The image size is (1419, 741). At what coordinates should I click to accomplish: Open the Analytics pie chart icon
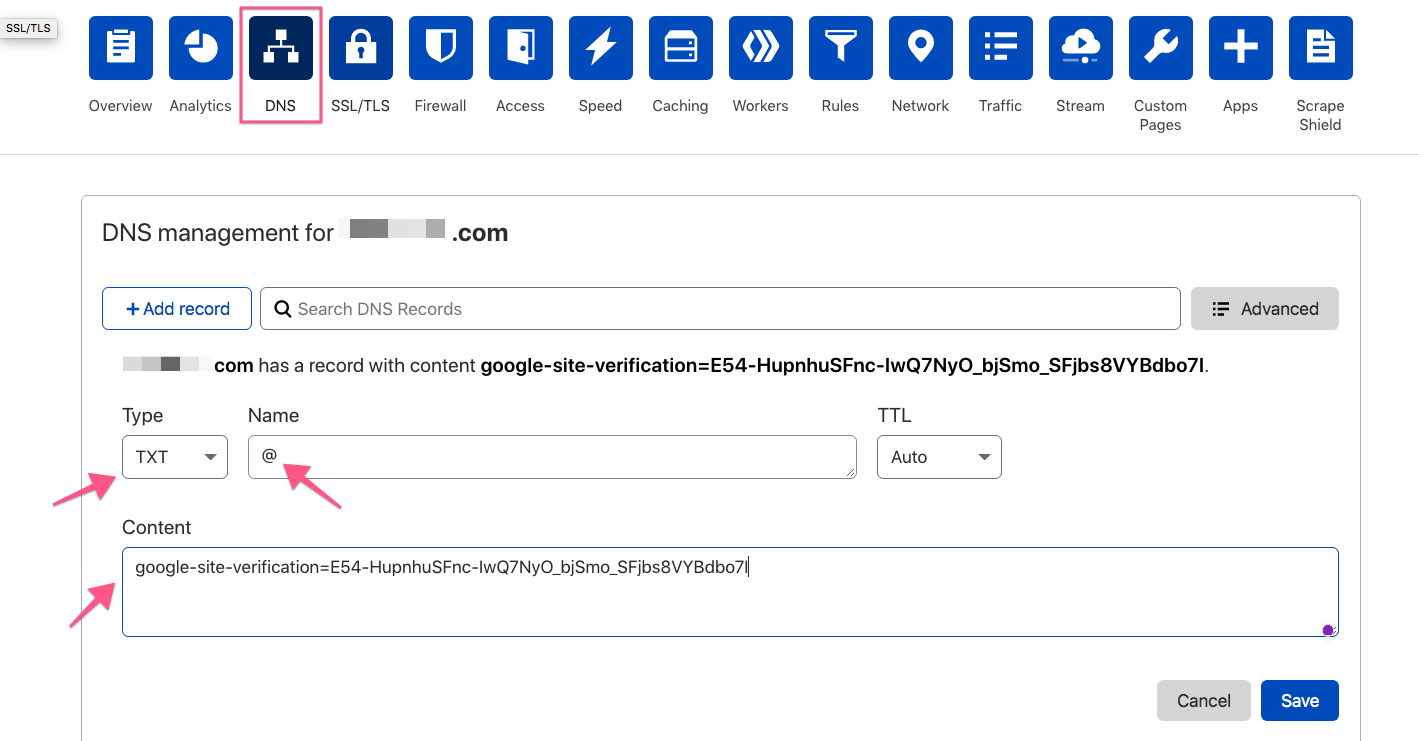pyautogui.click(x=201, y=48)
